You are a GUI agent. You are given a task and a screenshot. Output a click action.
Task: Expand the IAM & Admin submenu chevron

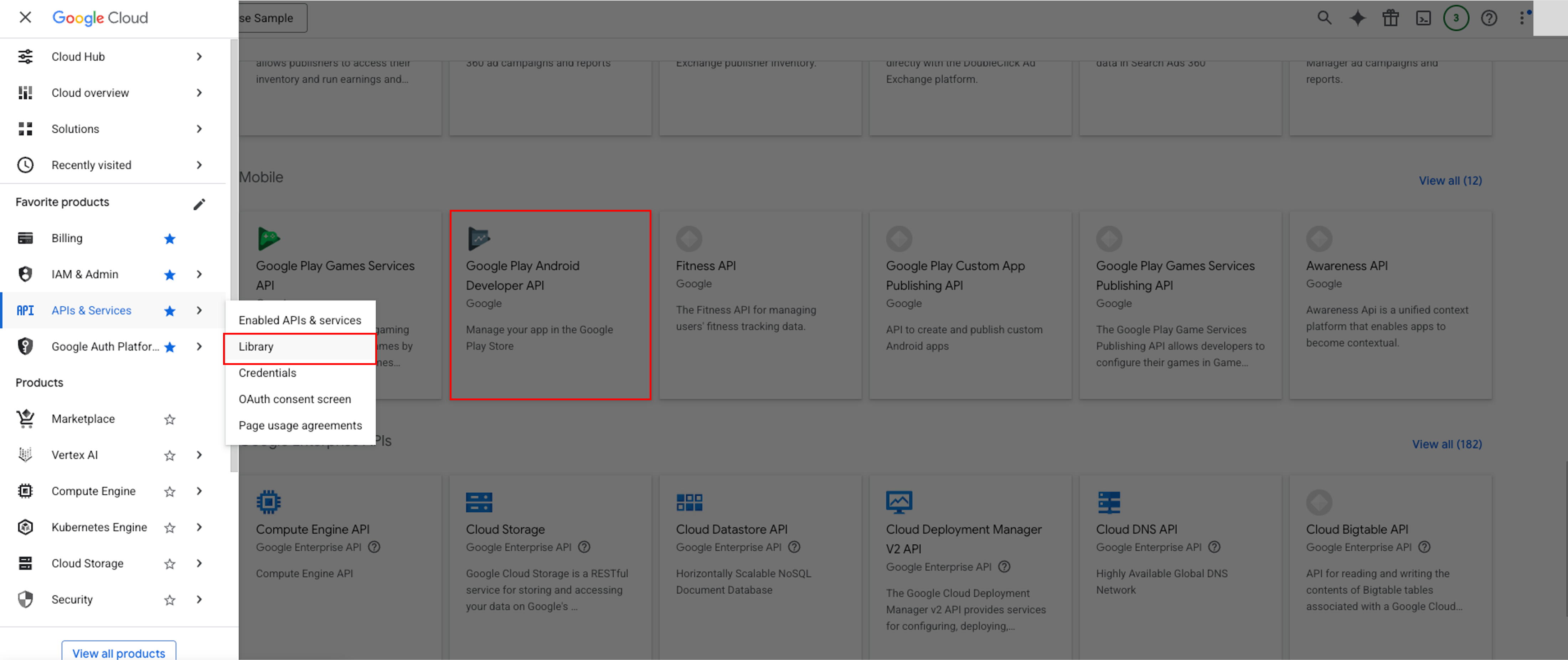(x=199, y=274)
